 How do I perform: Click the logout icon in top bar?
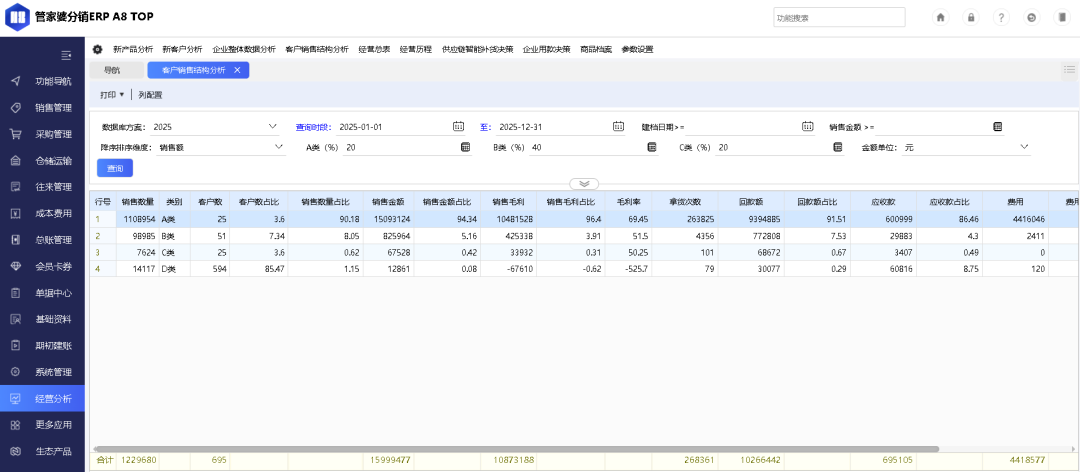click(1032, 18)
